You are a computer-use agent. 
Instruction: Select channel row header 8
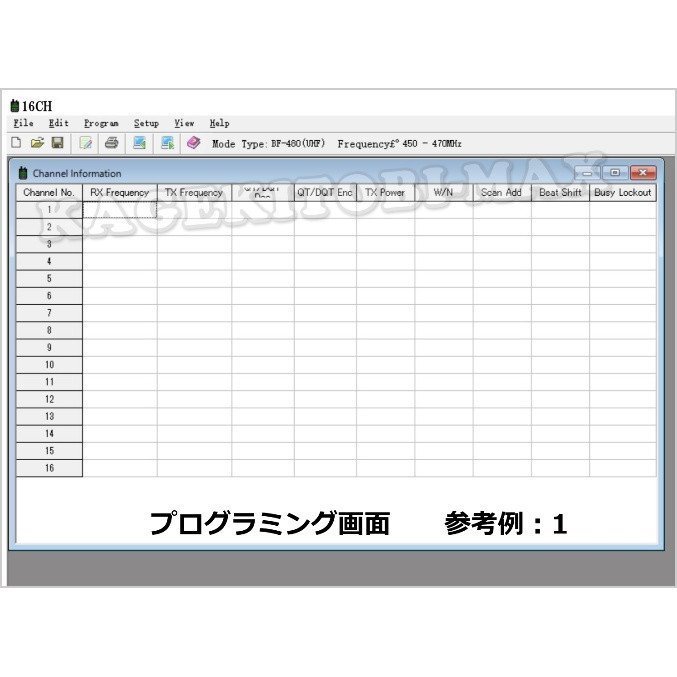click(49, 331)
